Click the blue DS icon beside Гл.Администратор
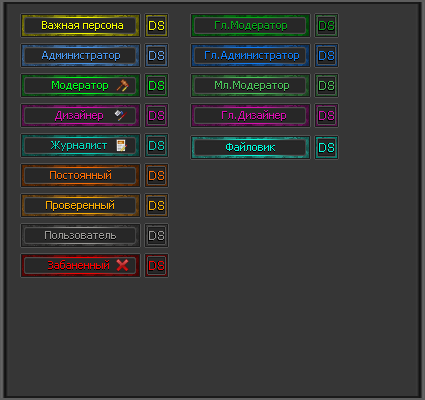425x400 pixels. [326, 55]
